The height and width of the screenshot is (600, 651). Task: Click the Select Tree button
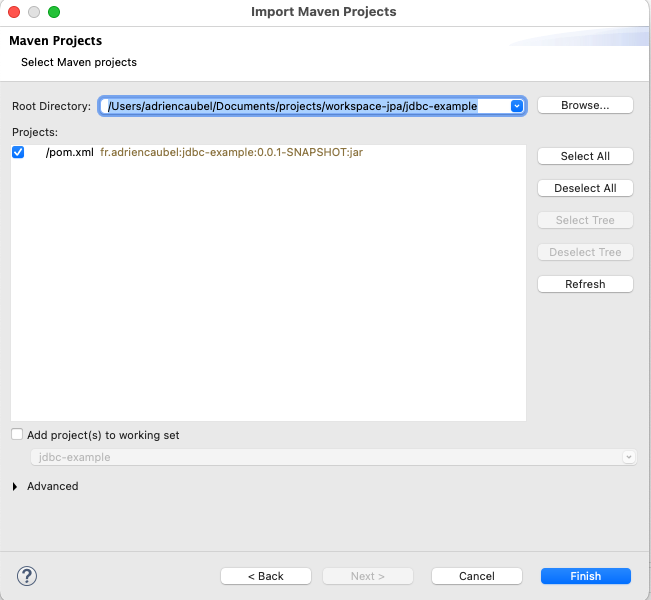point(585,220)
